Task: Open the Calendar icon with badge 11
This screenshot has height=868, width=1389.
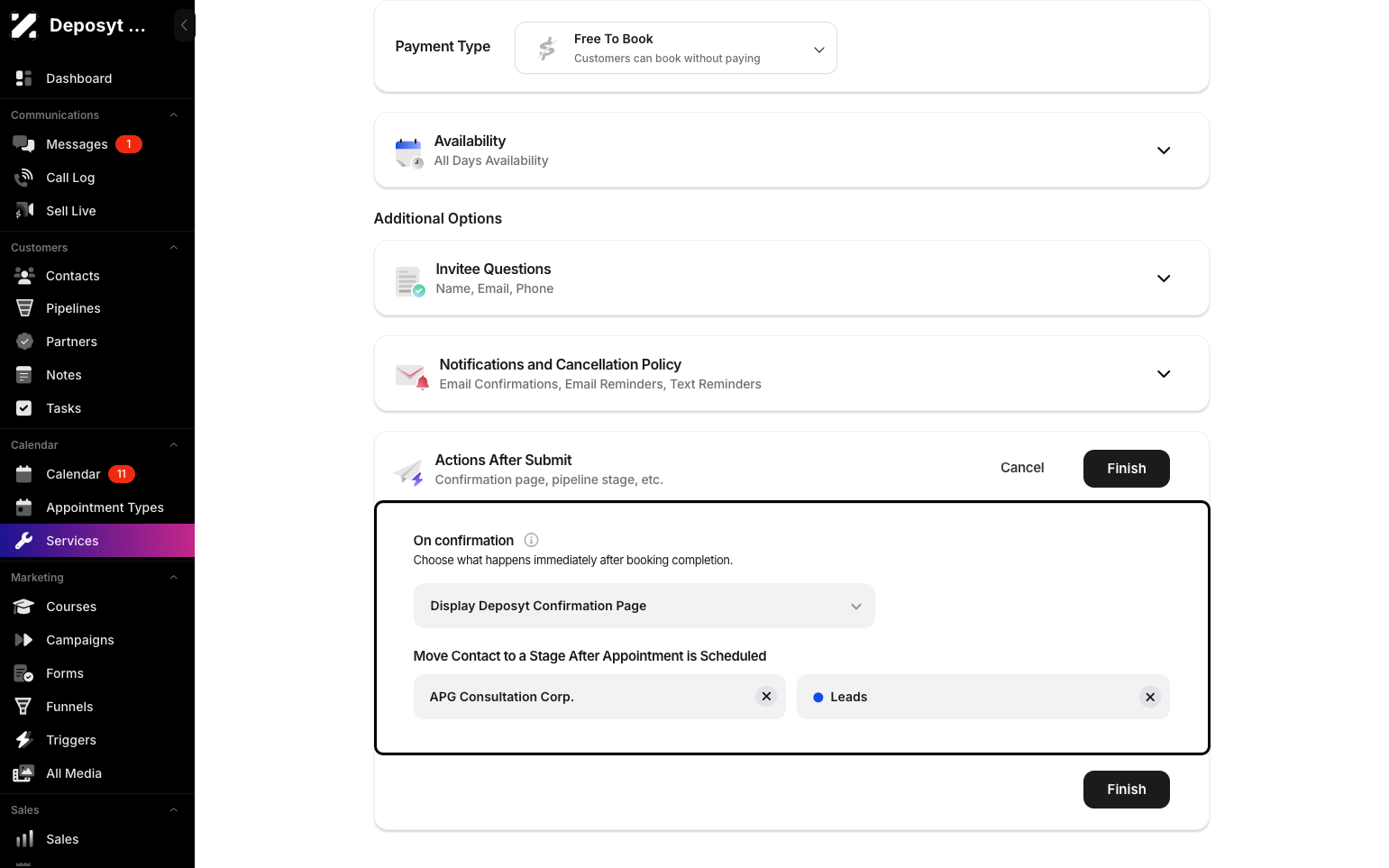Action: [x=24, y=474]
